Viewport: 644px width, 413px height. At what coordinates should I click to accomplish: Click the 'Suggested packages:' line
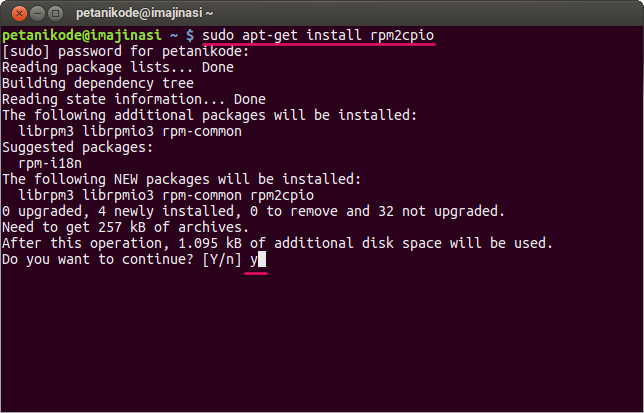coord(77,147)
